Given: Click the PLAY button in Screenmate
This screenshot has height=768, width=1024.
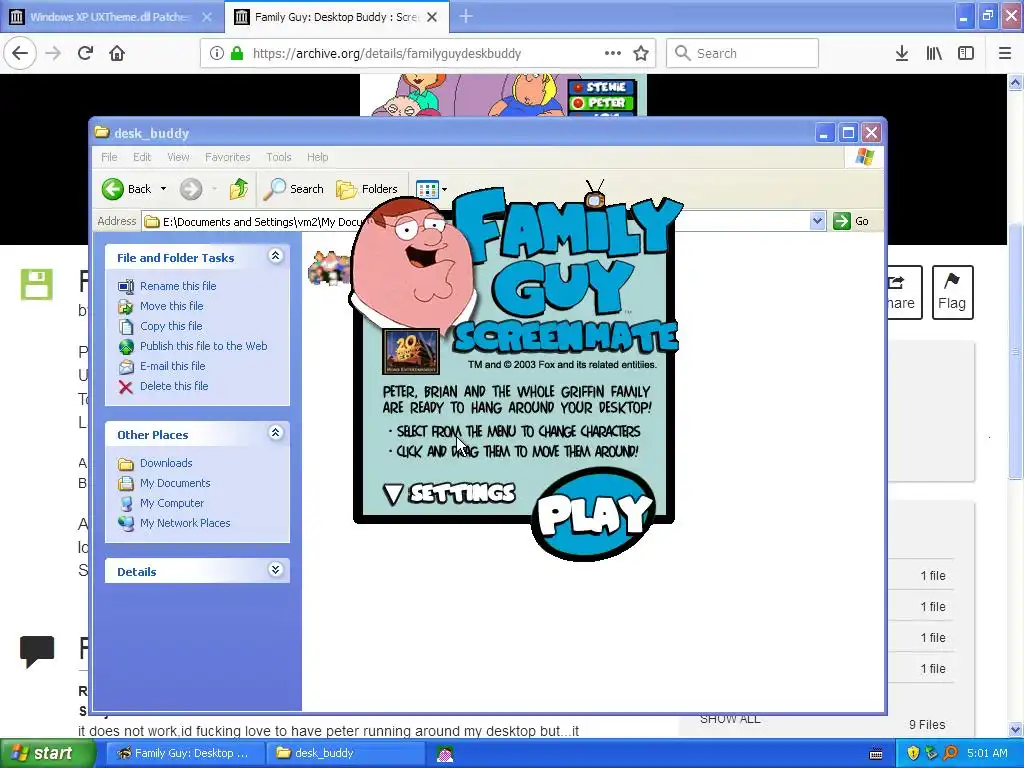Looking at the screenshot, I should click(594, 513).
